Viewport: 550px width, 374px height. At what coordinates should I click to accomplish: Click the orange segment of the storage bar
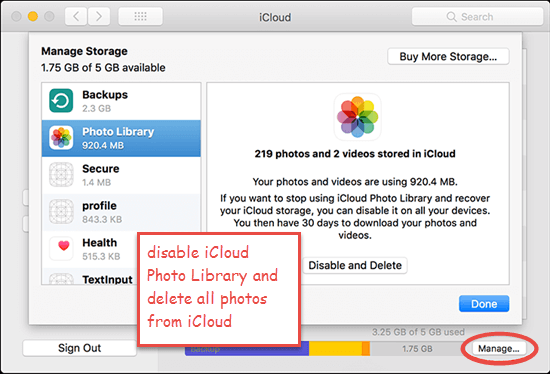tap(365, 348)
